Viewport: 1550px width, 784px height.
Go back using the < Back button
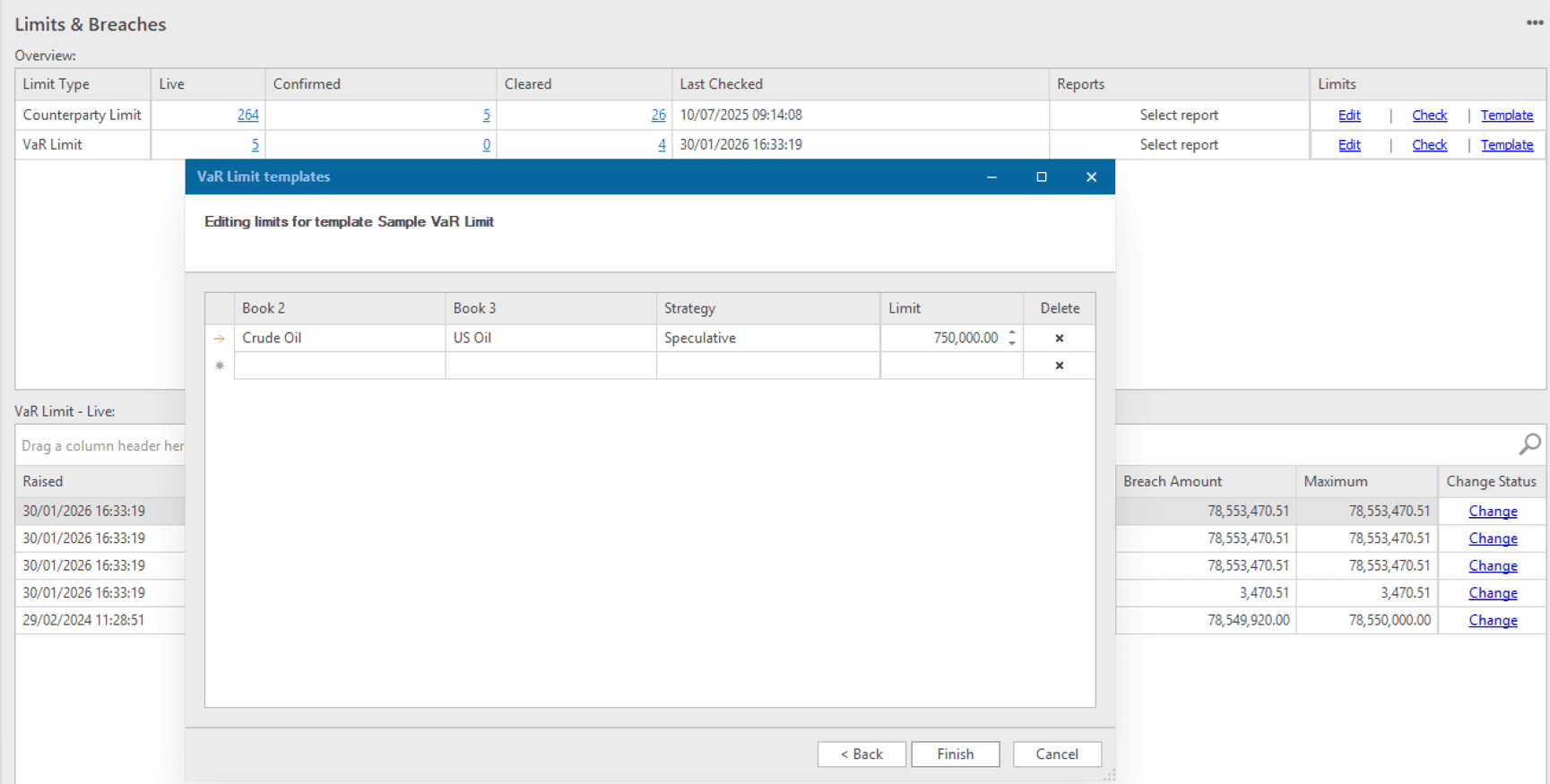861,754
